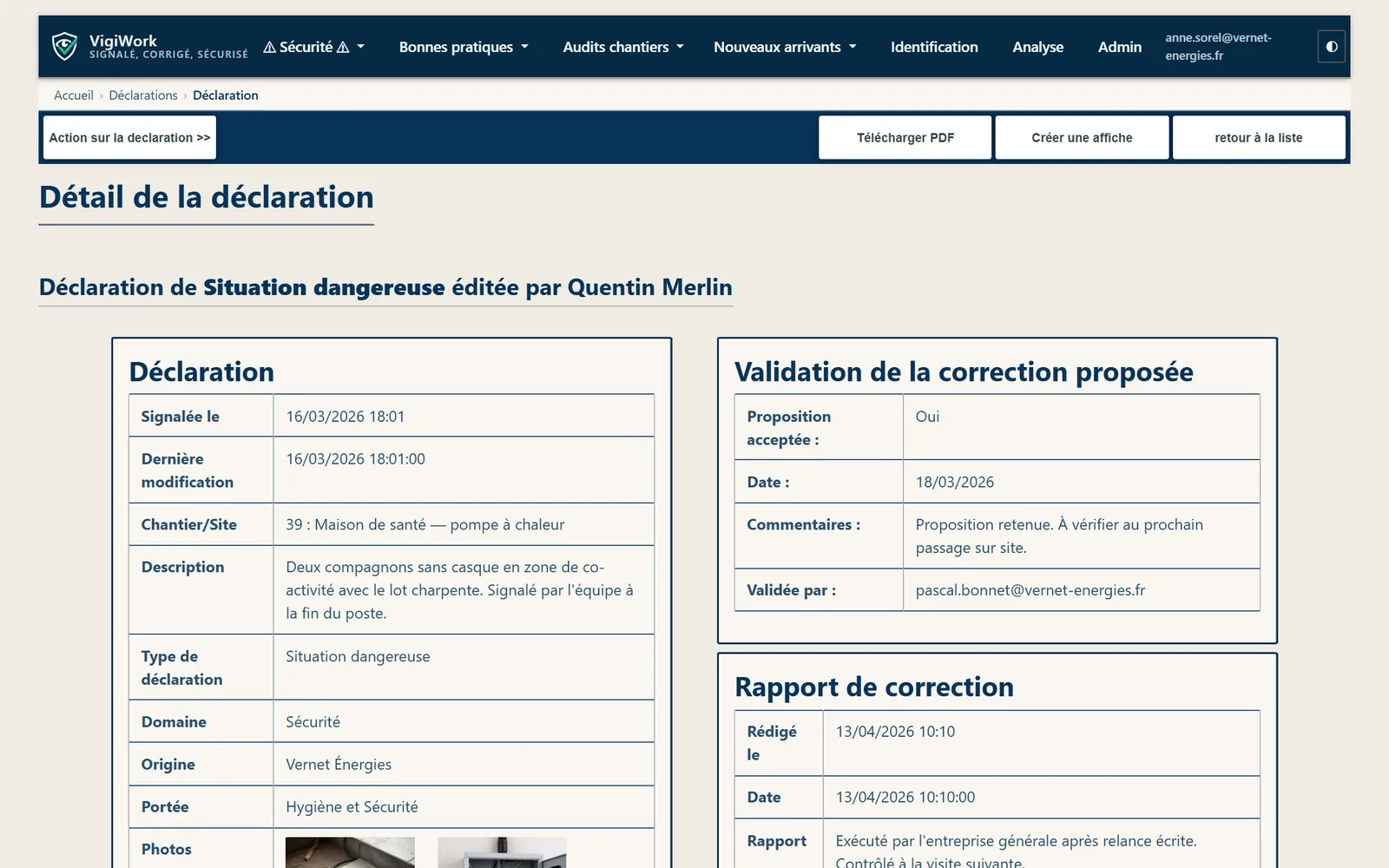Image resolution: width=1389 pixels, height=868 pixels.
Task: Click Télécharger PDF button
Action: (905, 137)
